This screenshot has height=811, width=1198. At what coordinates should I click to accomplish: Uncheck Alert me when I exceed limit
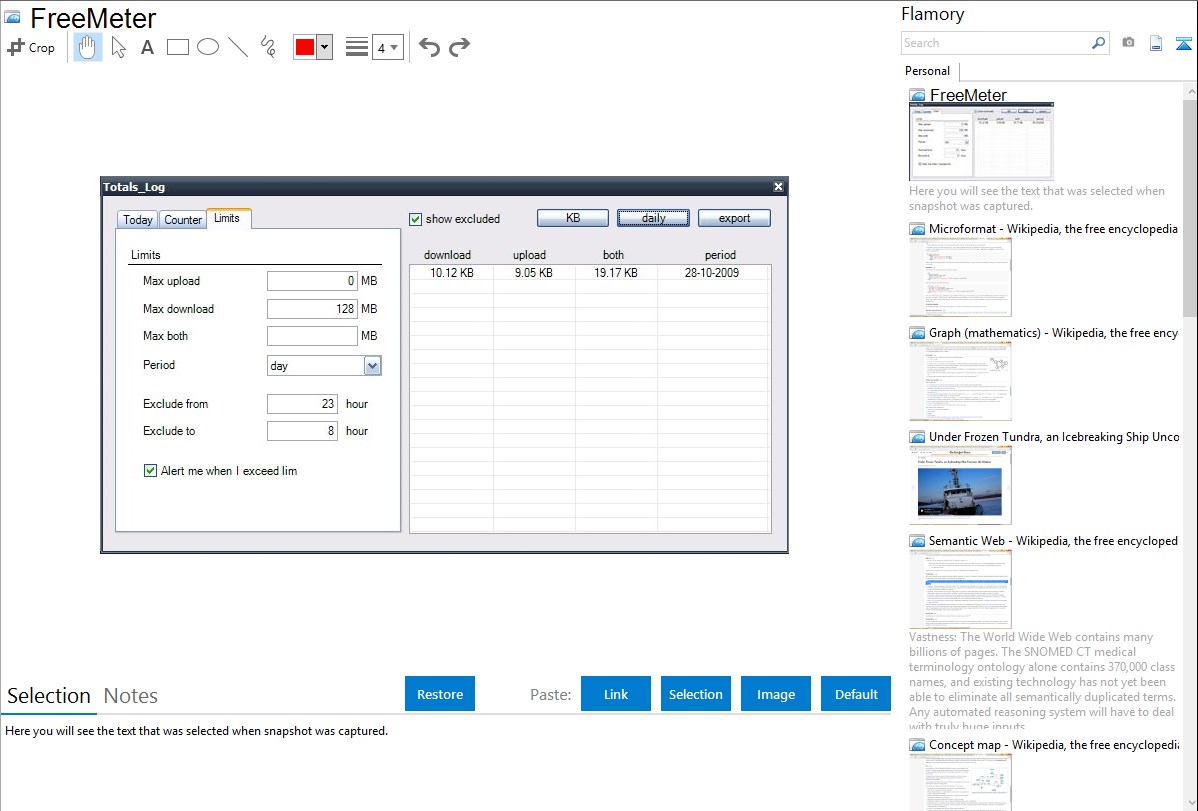coord(151,471)
